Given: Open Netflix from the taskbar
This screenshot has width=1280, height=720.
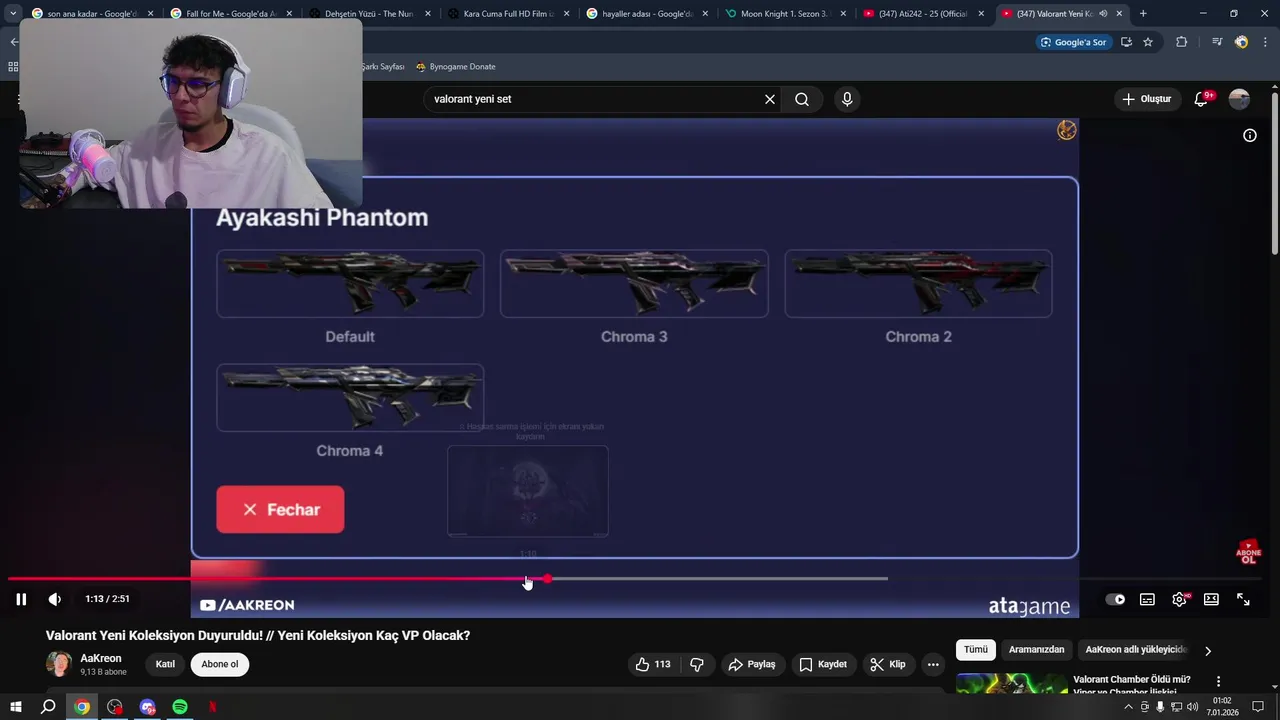Looking at the screenshot, I should pos(212,707).
